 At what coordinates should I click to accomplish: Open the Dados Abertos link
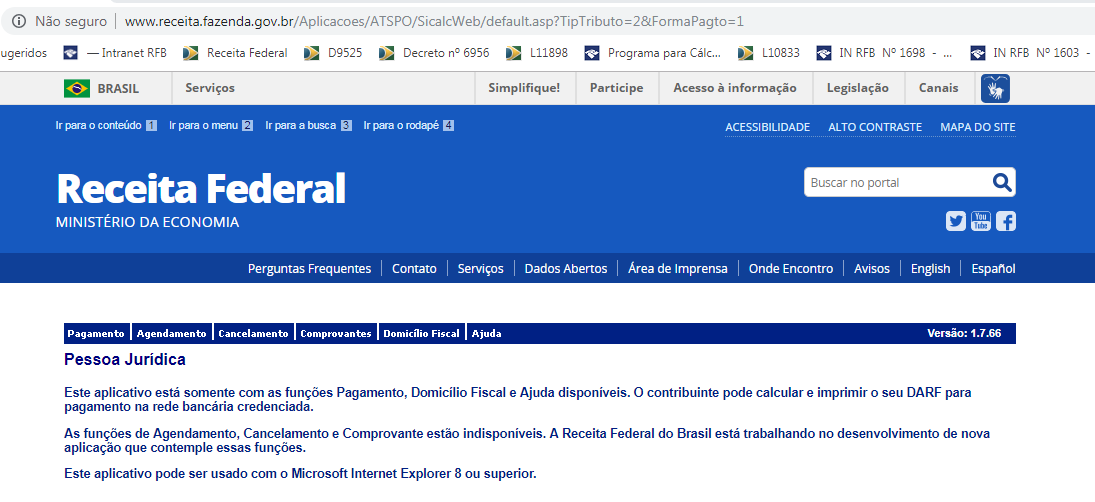point(566,269)
